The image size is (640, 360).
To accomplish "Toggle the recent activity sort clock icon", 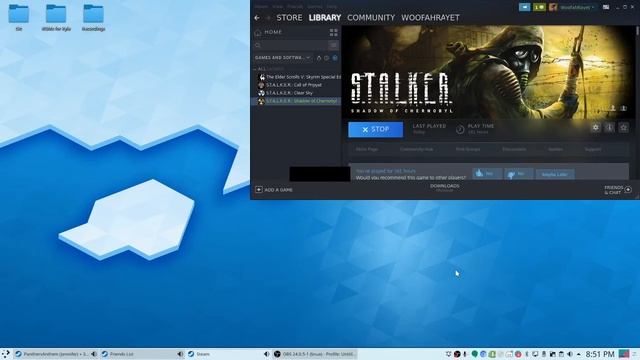I will (327, 58).
